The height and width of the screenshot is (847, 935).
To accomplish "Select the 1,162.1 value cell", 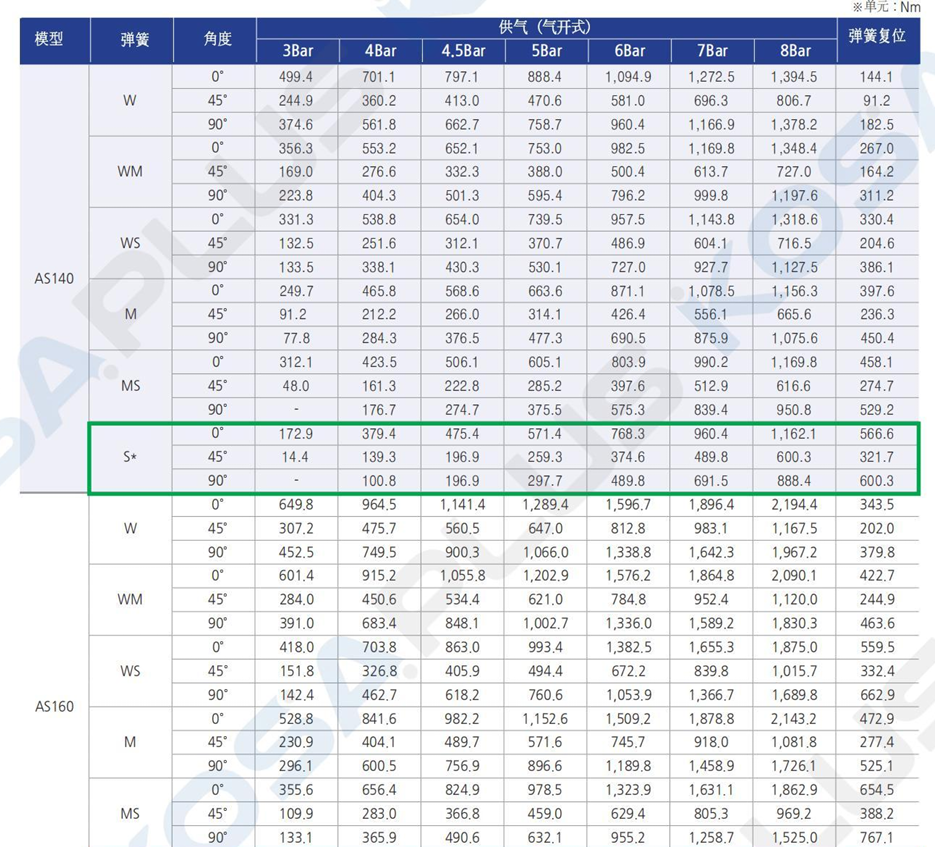I will point(795,434).
